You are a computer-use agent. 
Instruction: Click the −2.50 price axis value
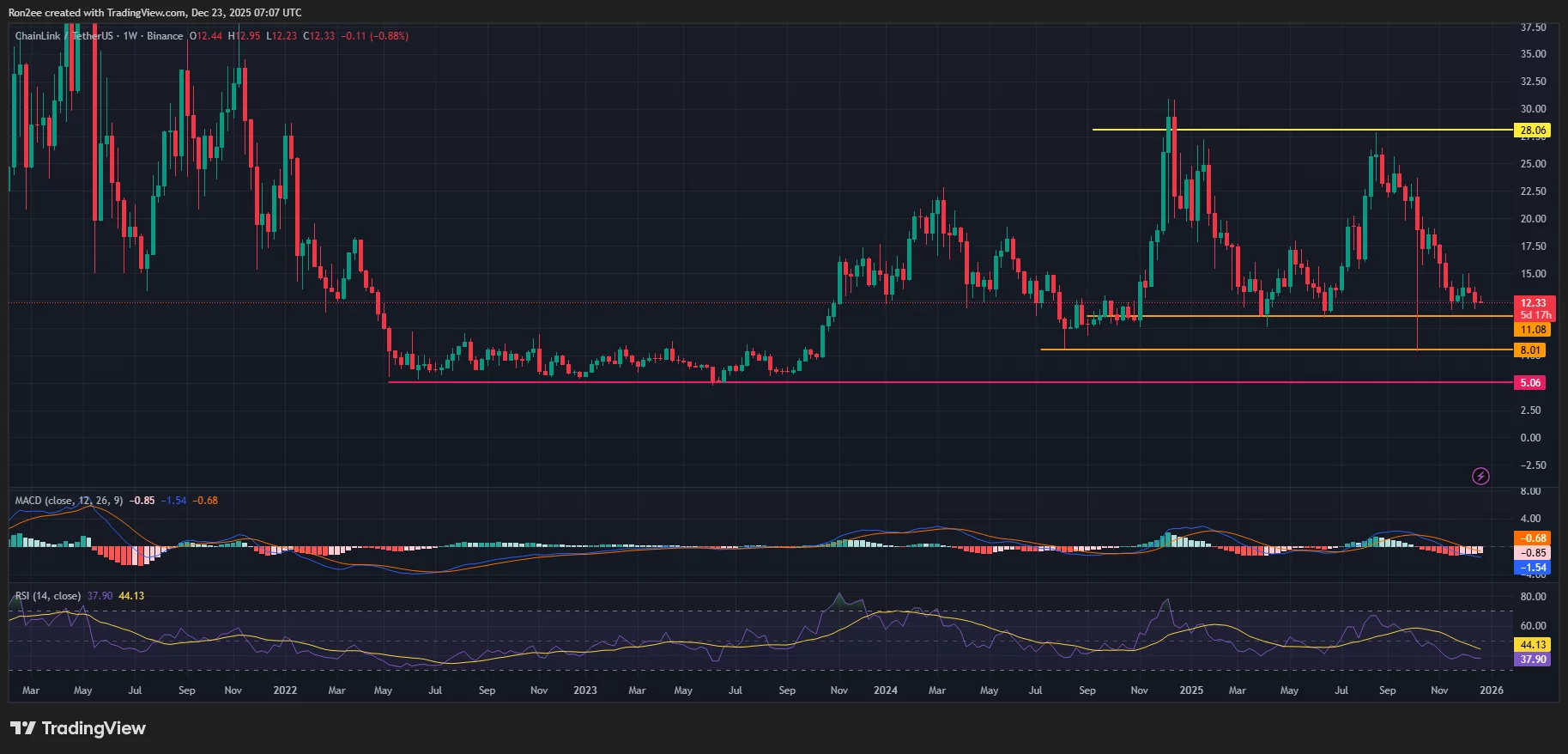(1533, 465)
